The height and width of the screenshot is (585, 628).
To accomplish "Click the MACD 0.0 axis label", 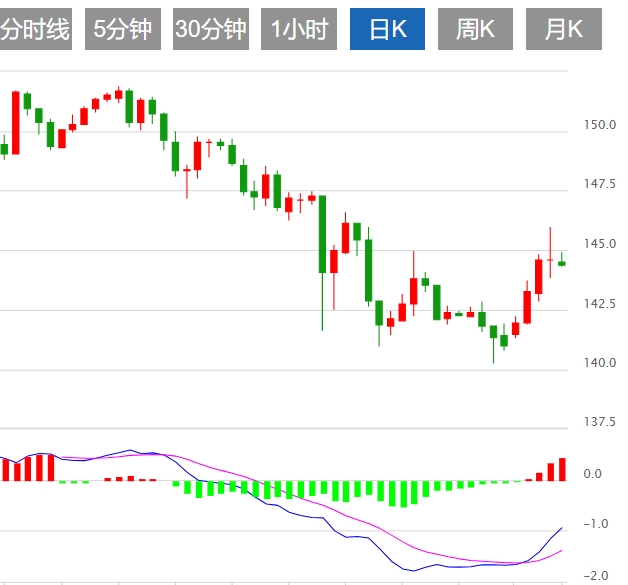I will click(x=592, y=474).
